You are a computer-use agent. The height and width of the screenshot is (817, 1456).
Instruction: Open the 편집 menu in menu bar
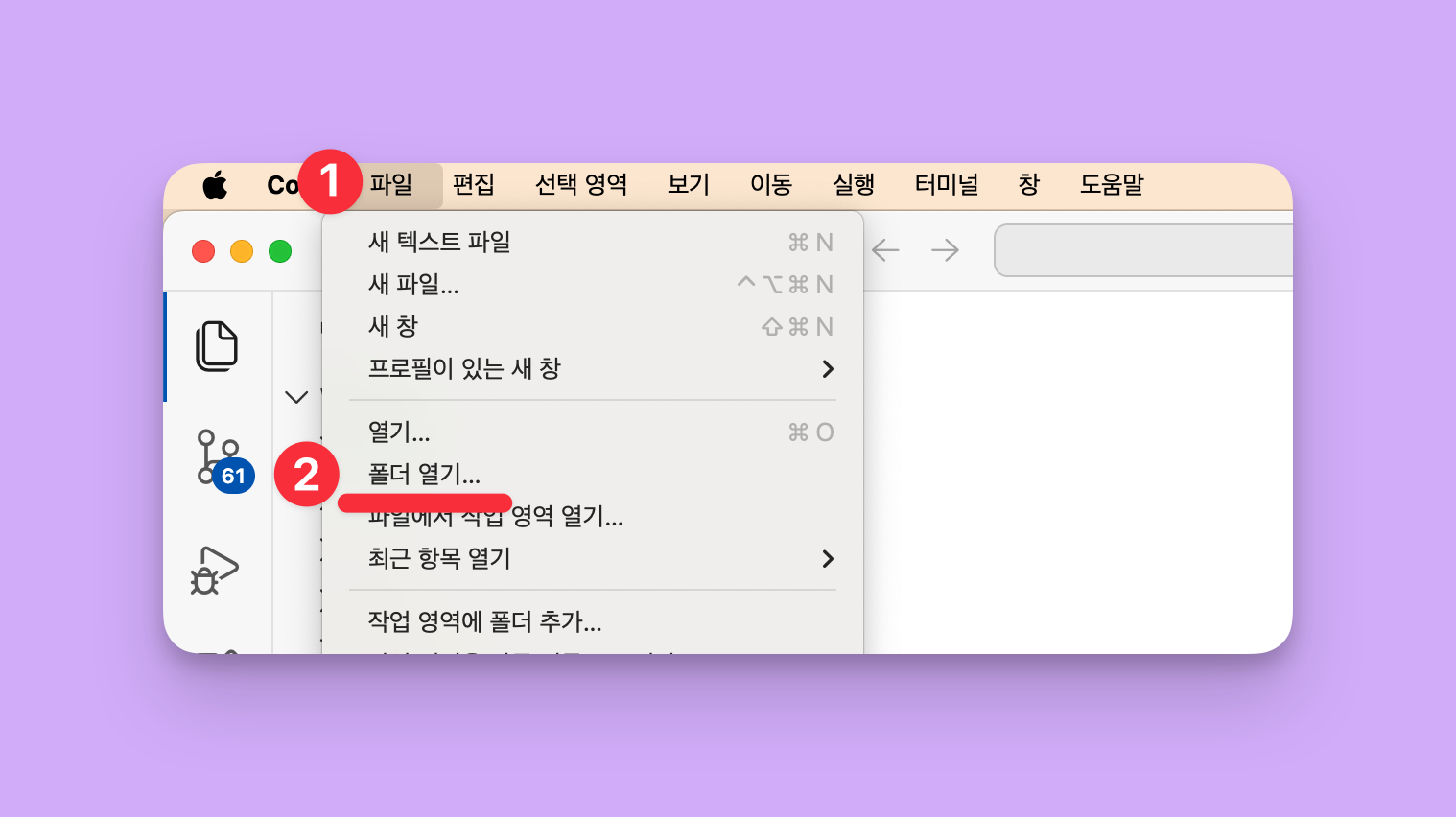pyautogui.click(x=473, y=185)
